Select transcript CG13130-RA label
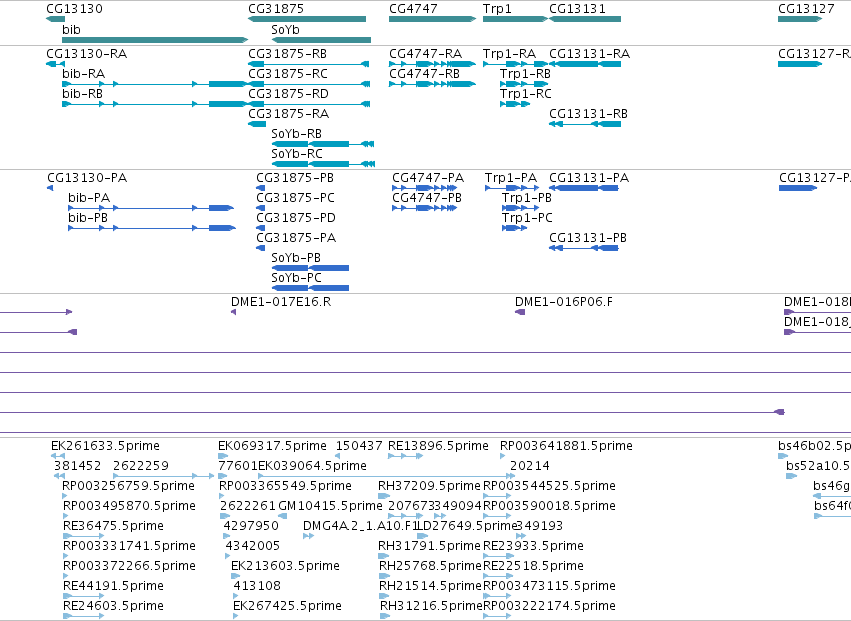 (87, 54)
